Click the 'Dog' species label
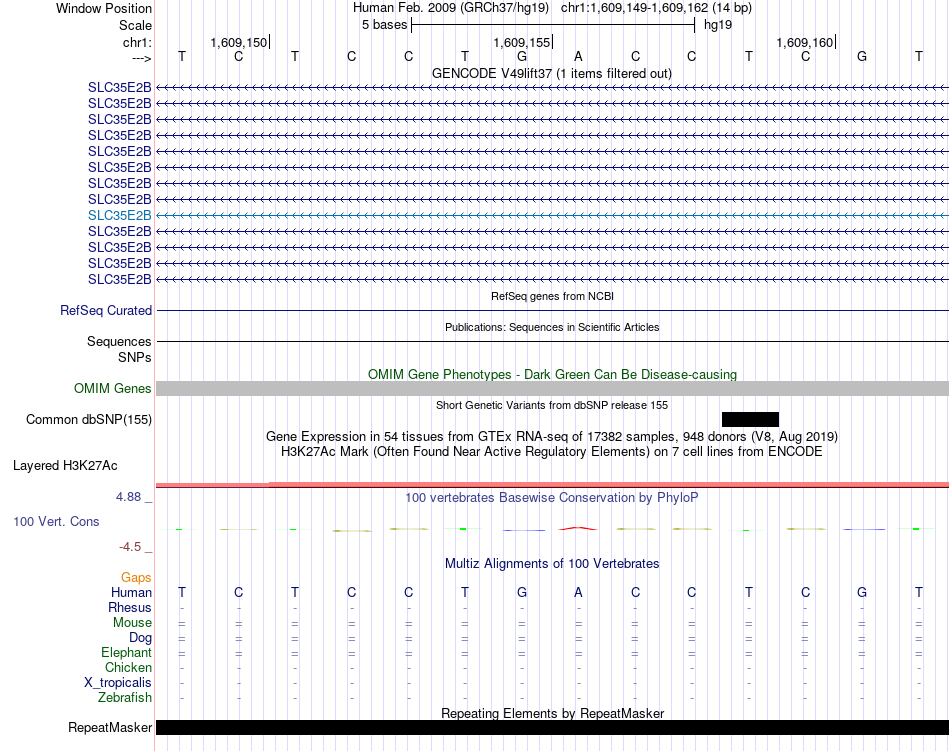The image size is (950, 751). point(140,638)
